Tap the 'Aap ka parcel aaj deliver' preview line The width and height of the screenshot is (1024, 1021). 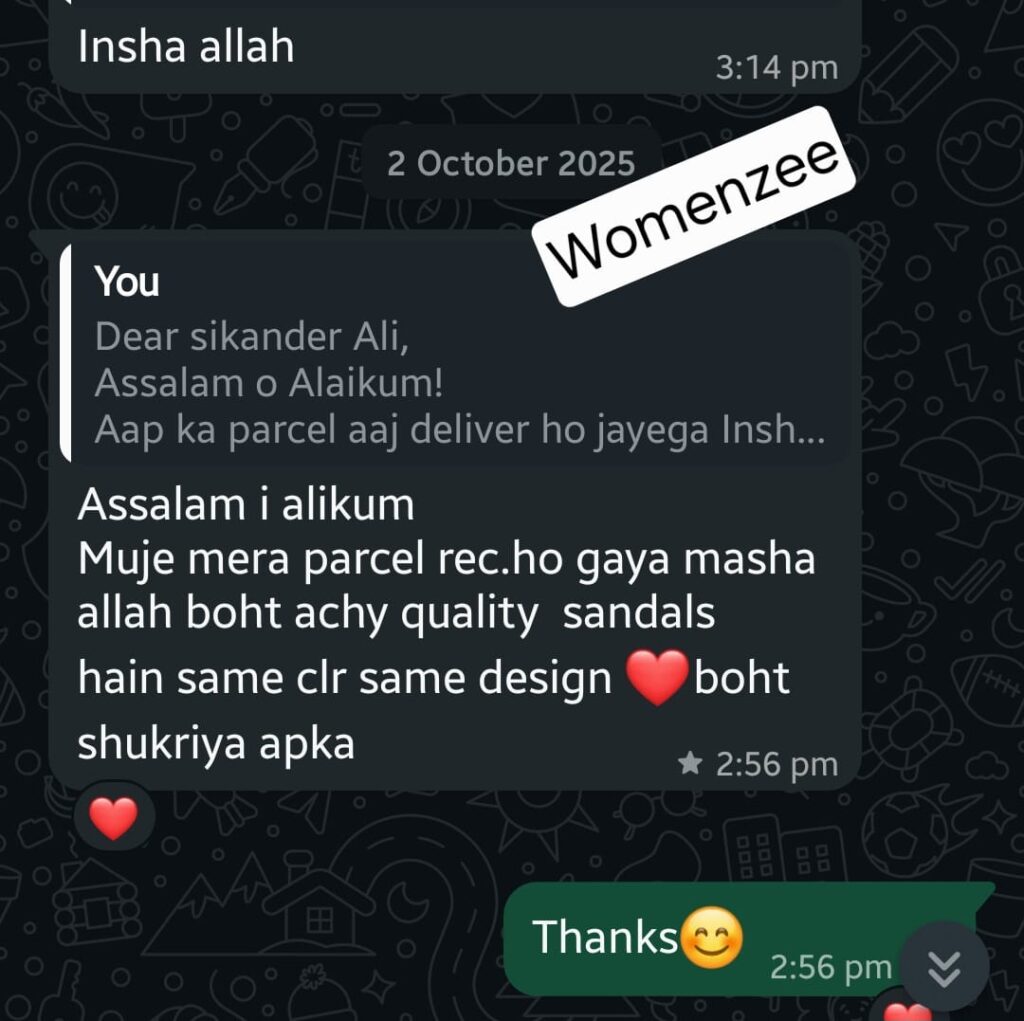coord(460,430)
